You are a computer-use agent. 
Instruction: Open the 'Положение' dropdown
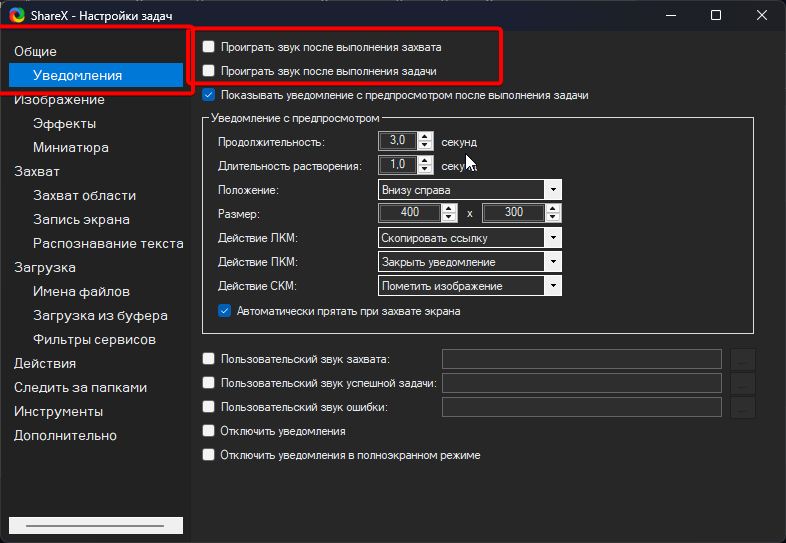(x=553, y=190)
